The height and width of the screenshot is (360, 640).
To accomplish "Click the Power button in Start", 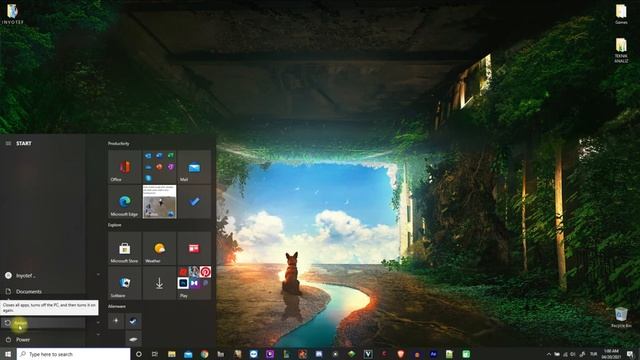I will pyautogui.click(x=42, y=340).
